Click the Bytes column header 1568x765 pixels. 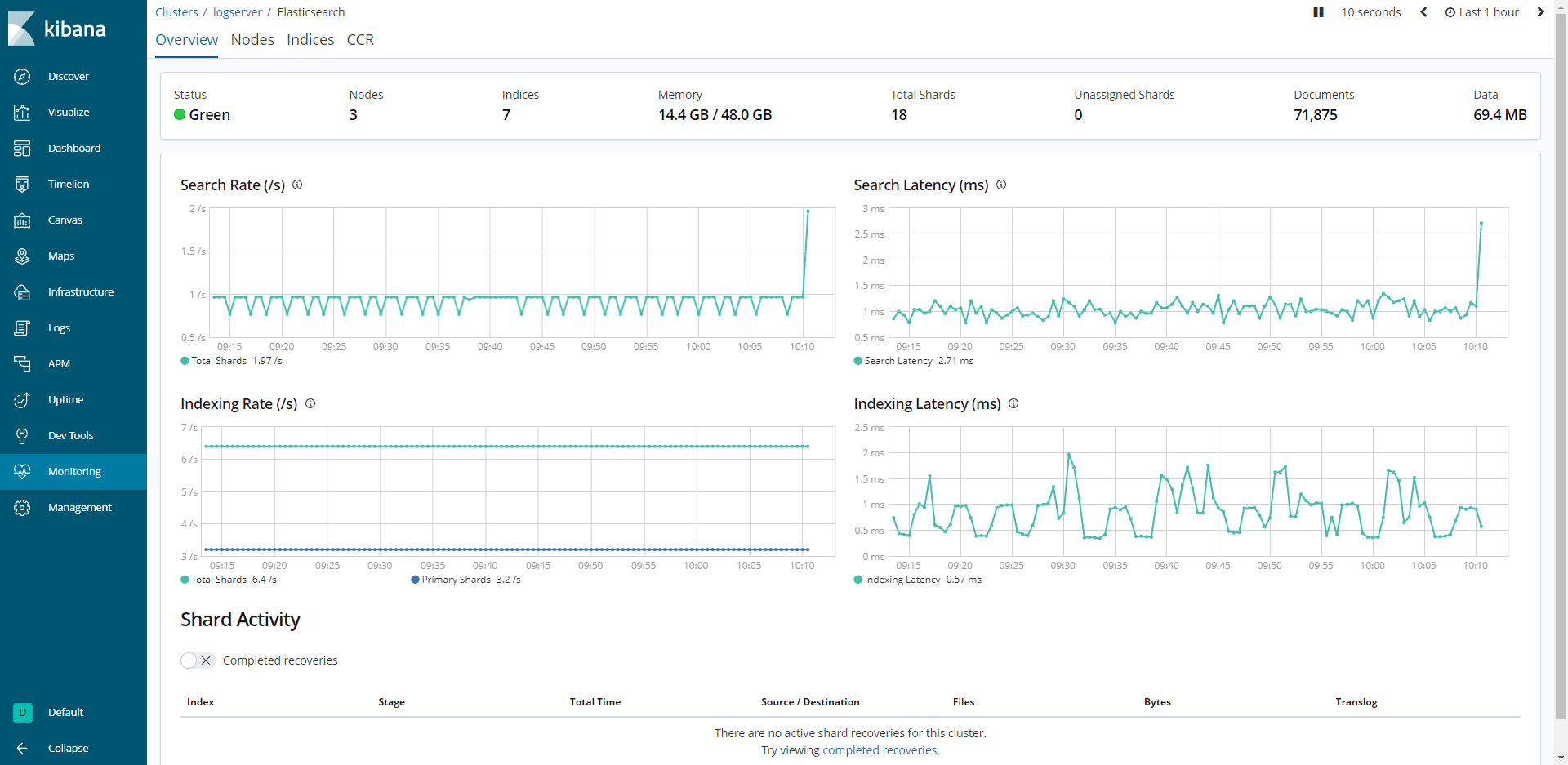coord(1157,702)
